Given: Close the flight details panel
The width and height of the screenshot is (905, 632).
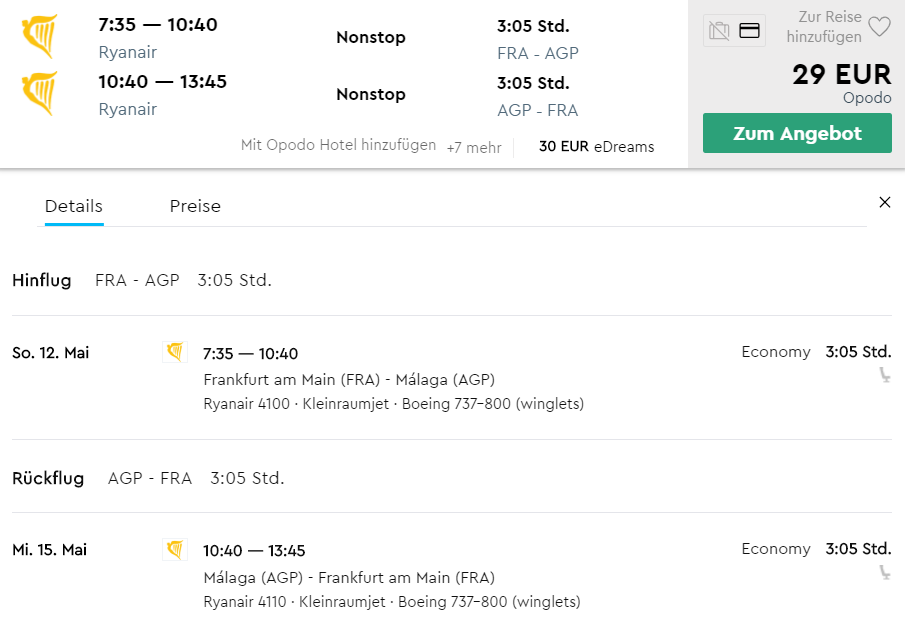Looking at the screenshot, I should click(x=884, y=202).
